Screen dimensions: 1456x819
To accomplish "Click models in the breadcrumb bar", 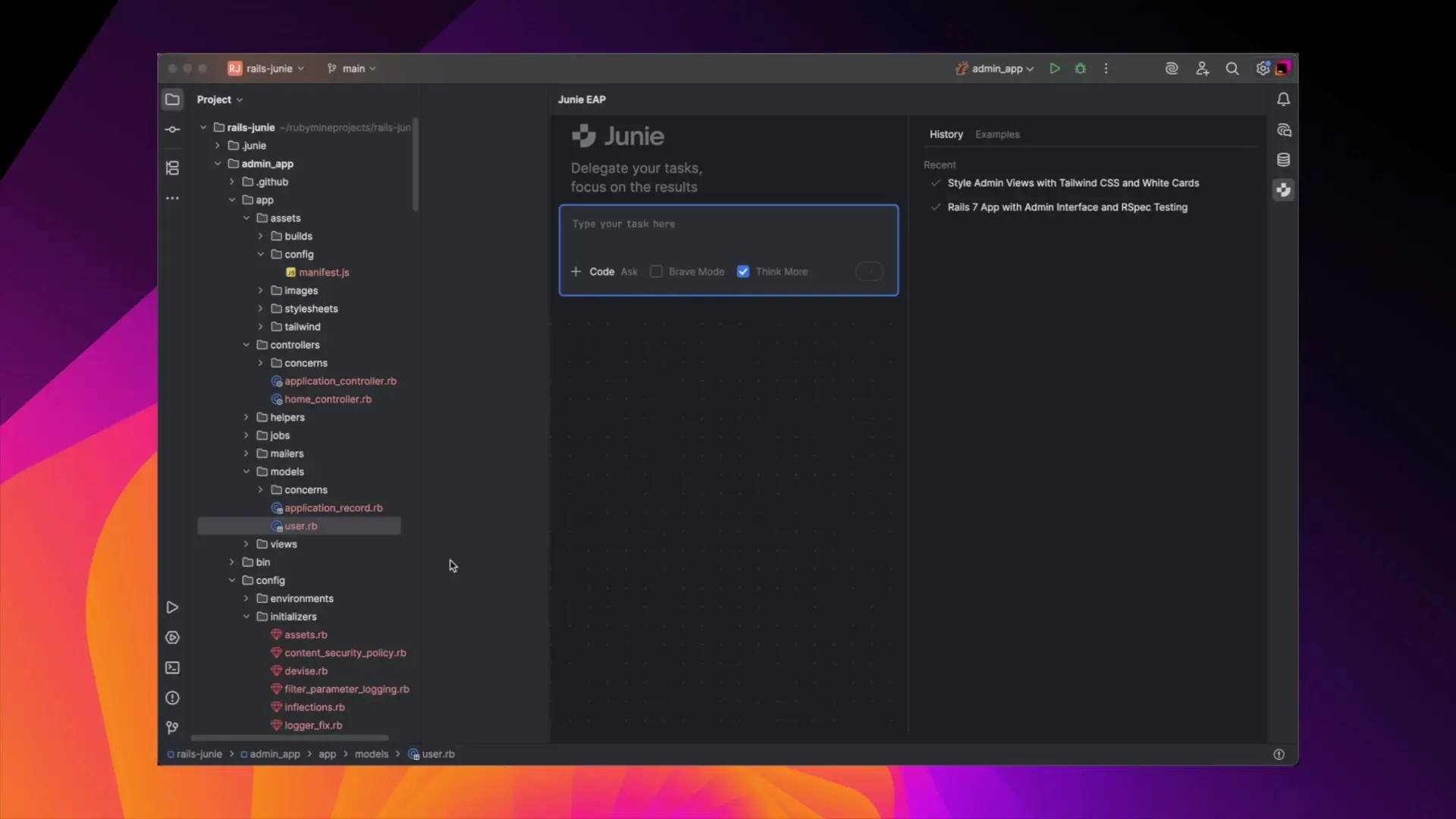I will pos(372,755).
